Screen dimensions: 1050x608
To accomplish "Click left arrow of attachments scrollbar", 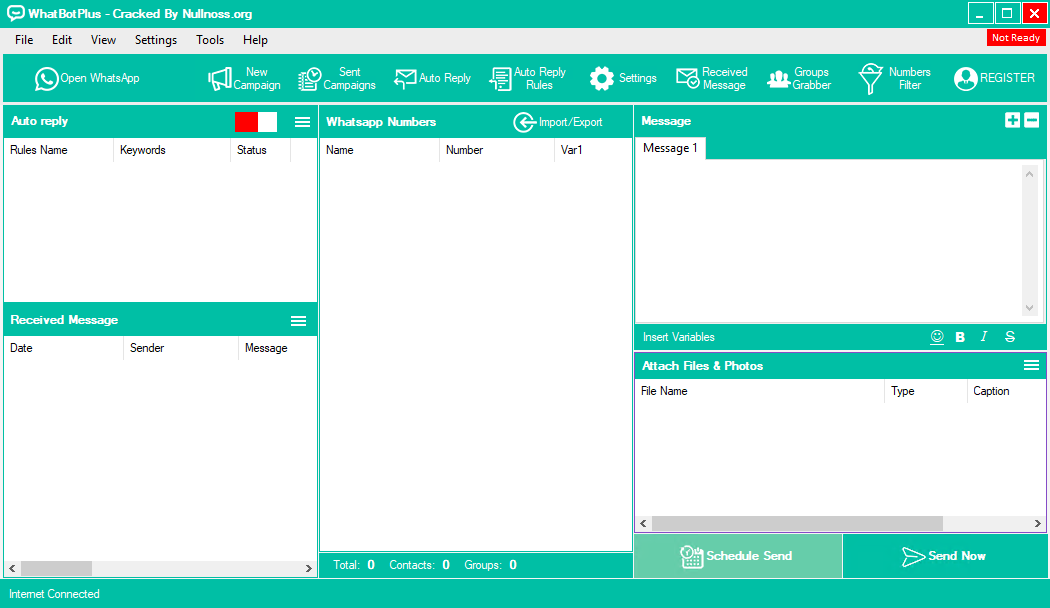I will pyautogui.click(x=644, y=523).
